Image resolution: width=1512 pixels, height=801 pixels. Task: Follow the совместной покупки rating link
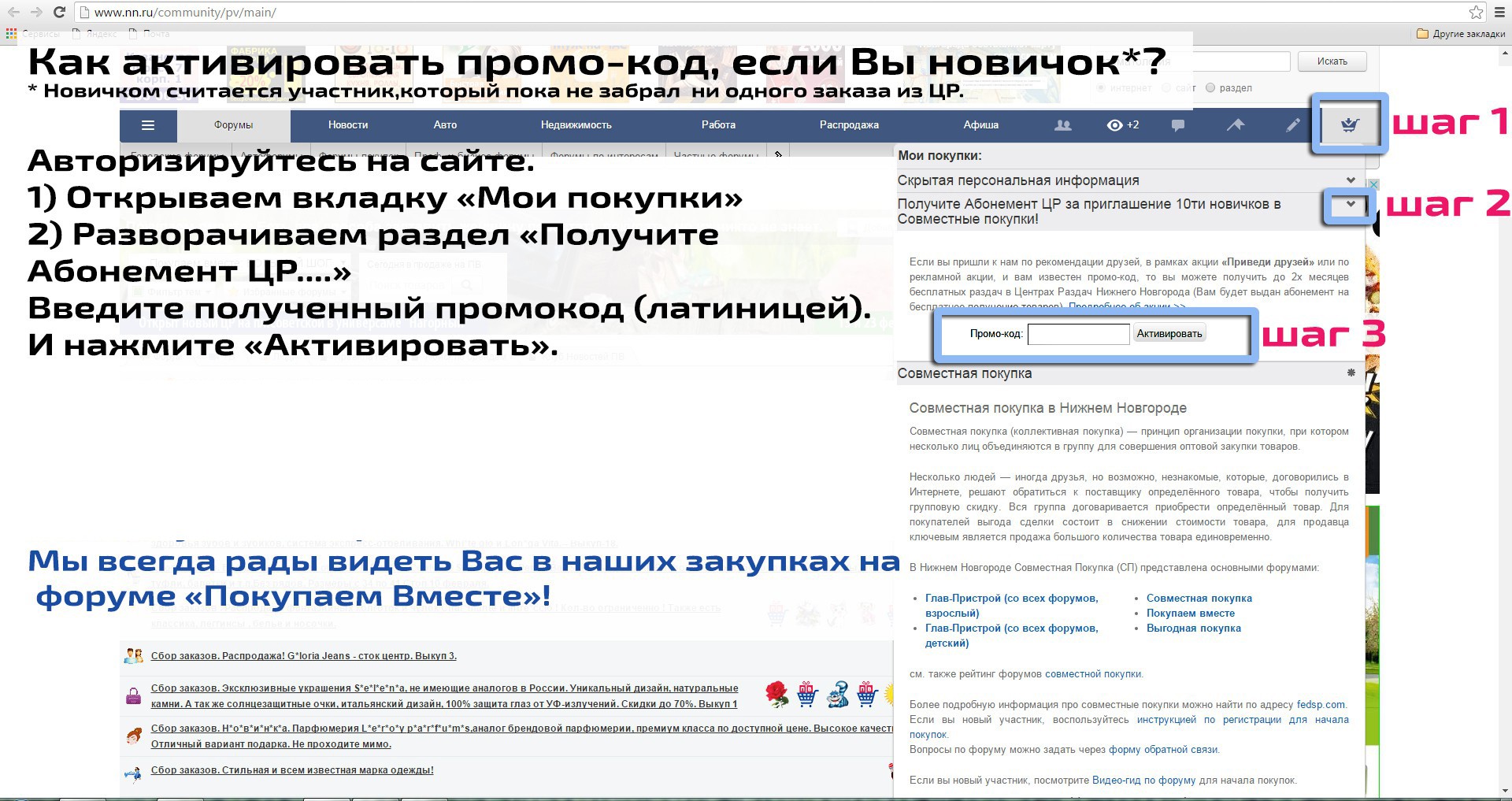pos(1093,674)
